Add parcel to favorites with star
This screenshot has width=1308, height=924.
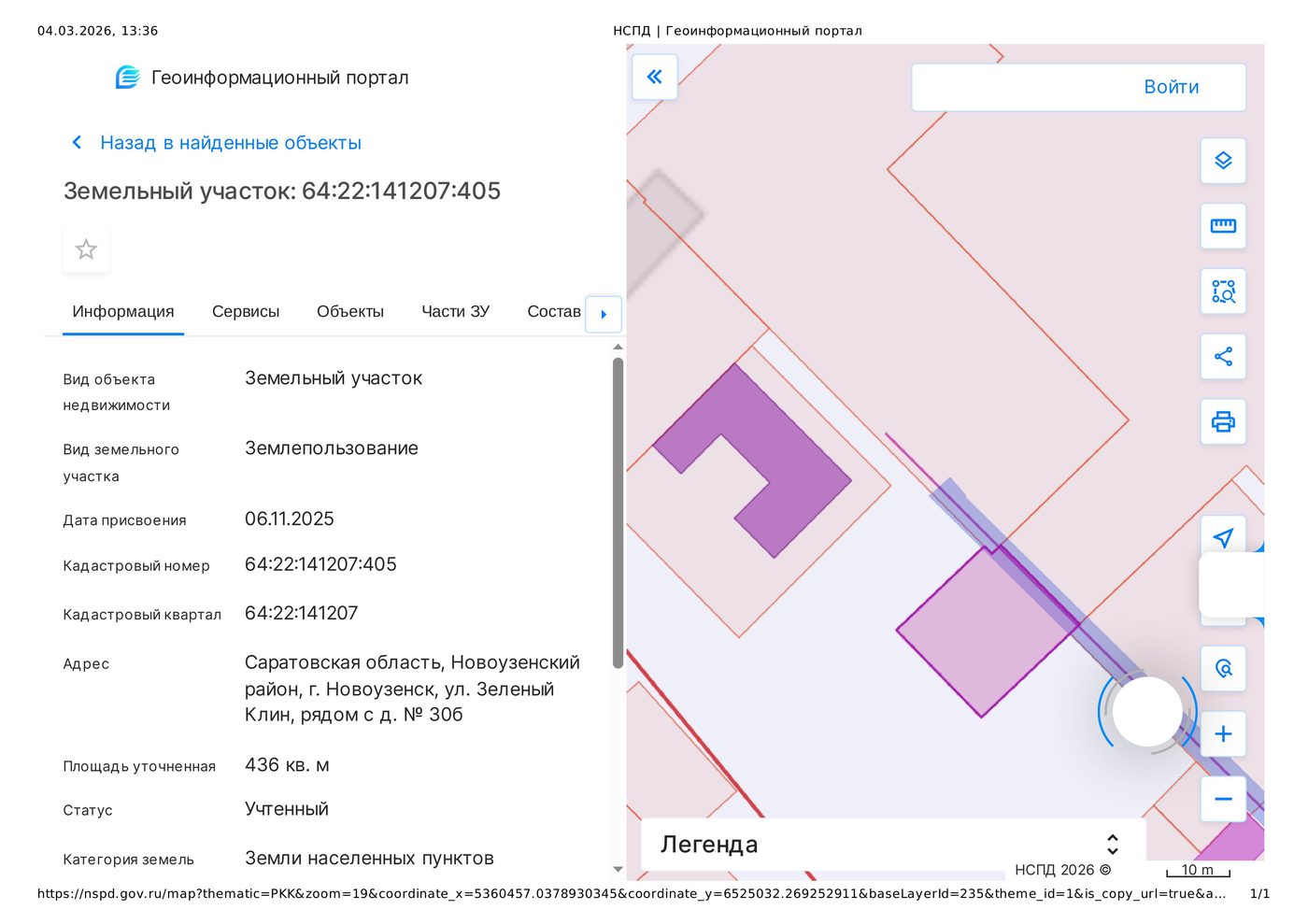86,249
